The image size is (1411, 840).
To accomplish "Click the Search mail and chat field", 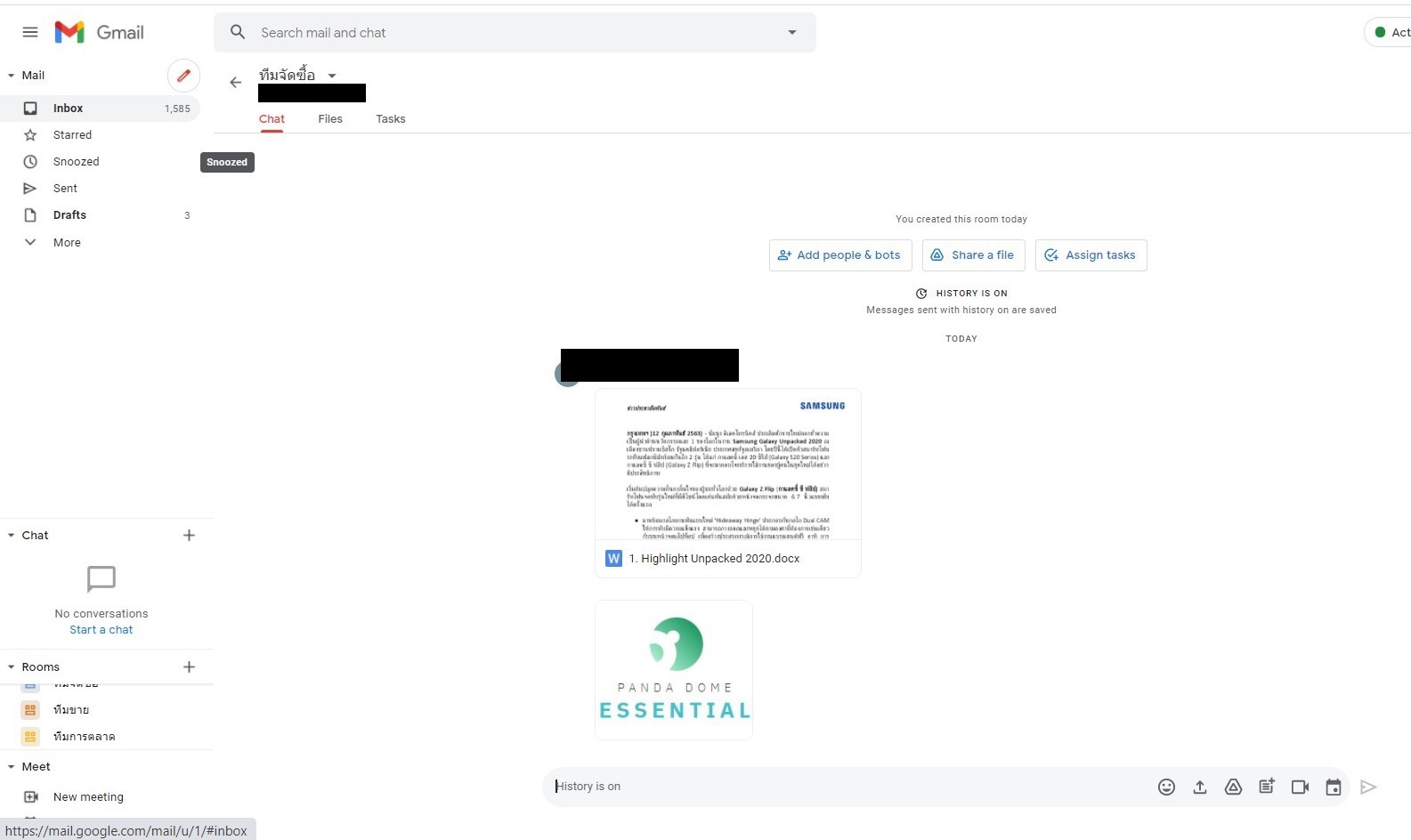I will [x=515, y=33].
